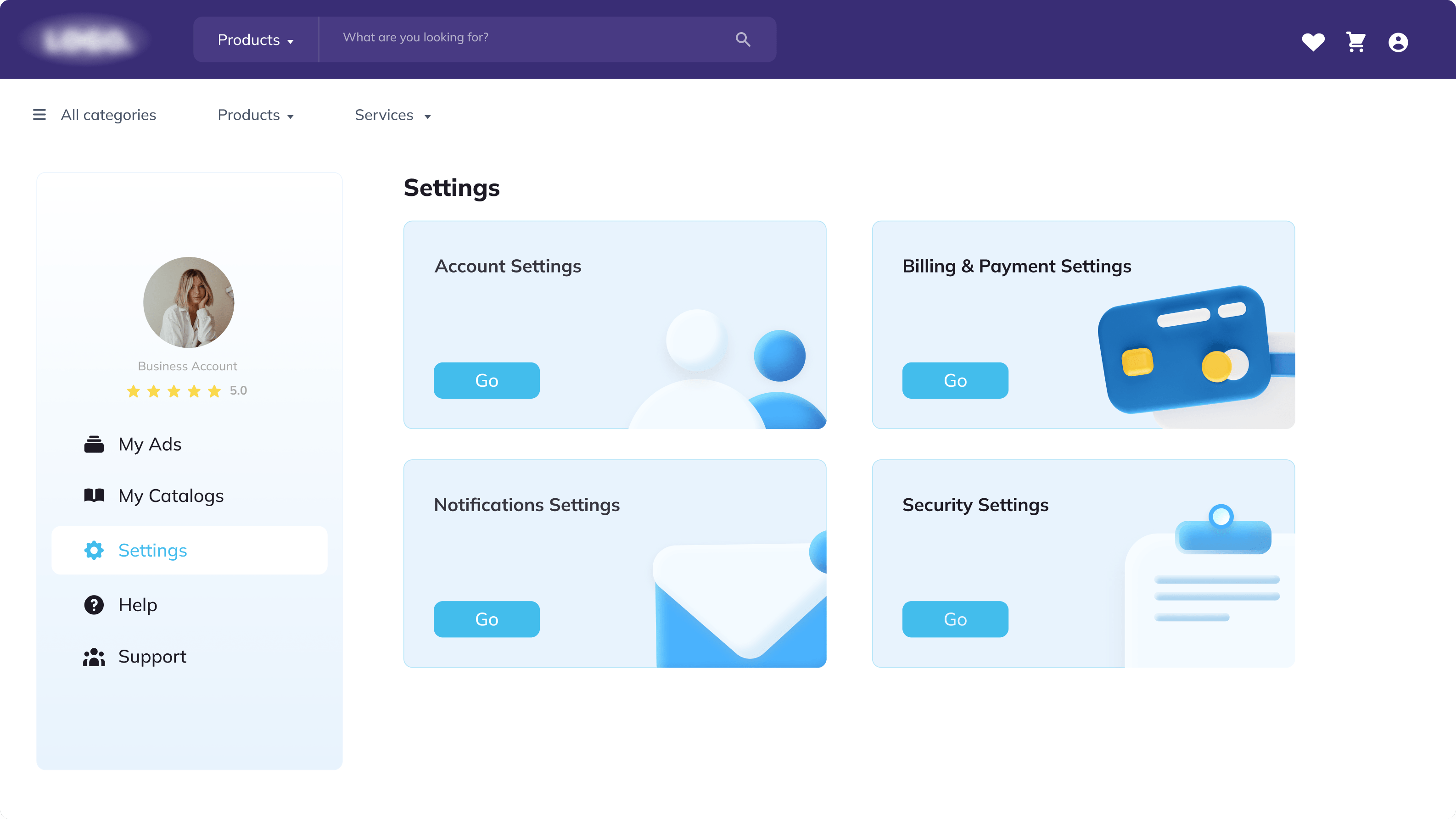Image resolution: width=1456 pixels, height=819 pixels.
Task: Click the profile avatar photo
Action: pos(188,302)
